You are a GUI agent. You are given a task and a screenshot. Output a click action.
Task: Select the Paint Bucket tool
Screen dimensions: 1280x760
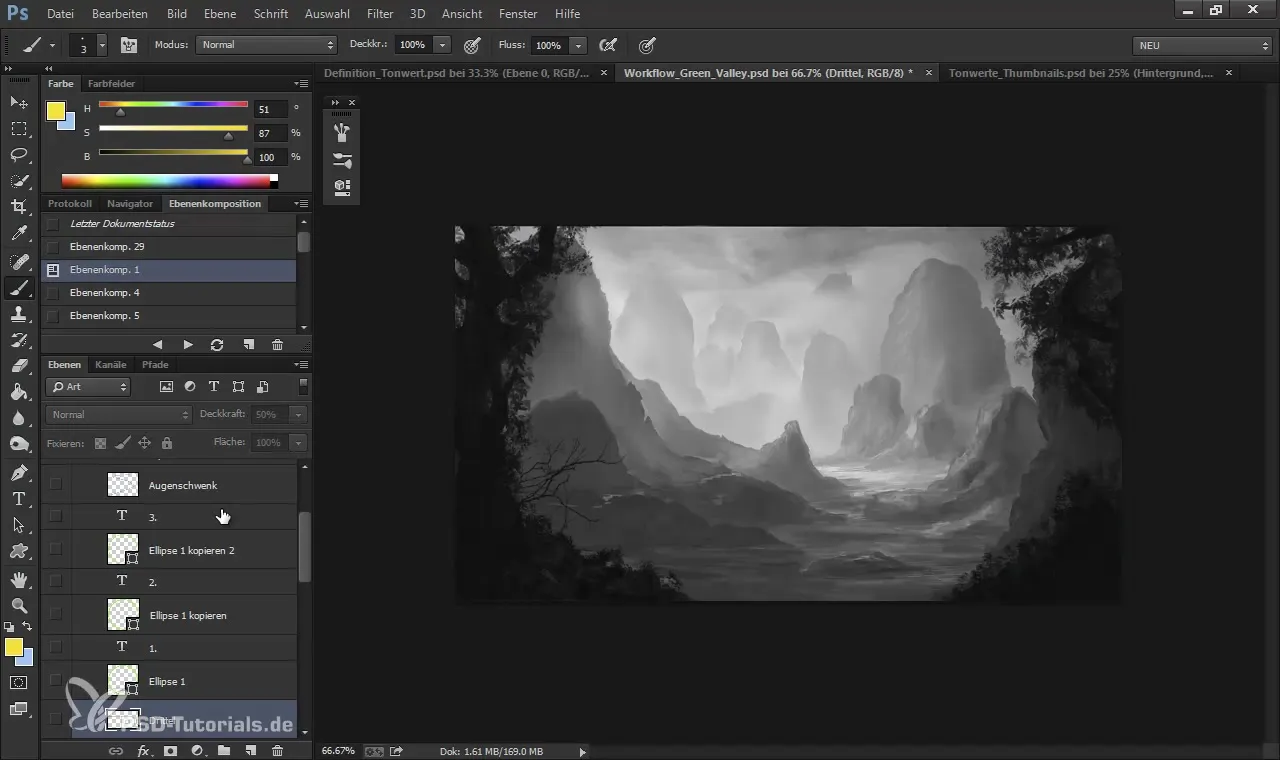19,392
